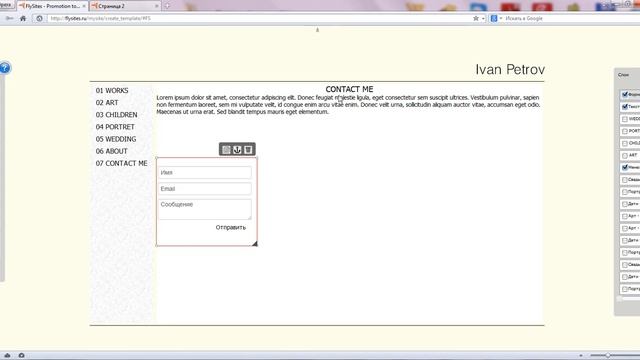Open the 06 ABOUT menu item
The height and width of the screenshot is (360, 640).
pos(111,151)
